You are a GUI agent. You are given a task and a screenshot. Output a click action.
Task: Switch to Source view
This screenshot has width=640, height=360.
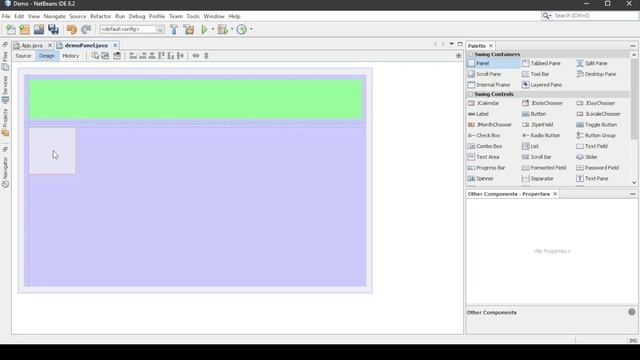point(23,56)
